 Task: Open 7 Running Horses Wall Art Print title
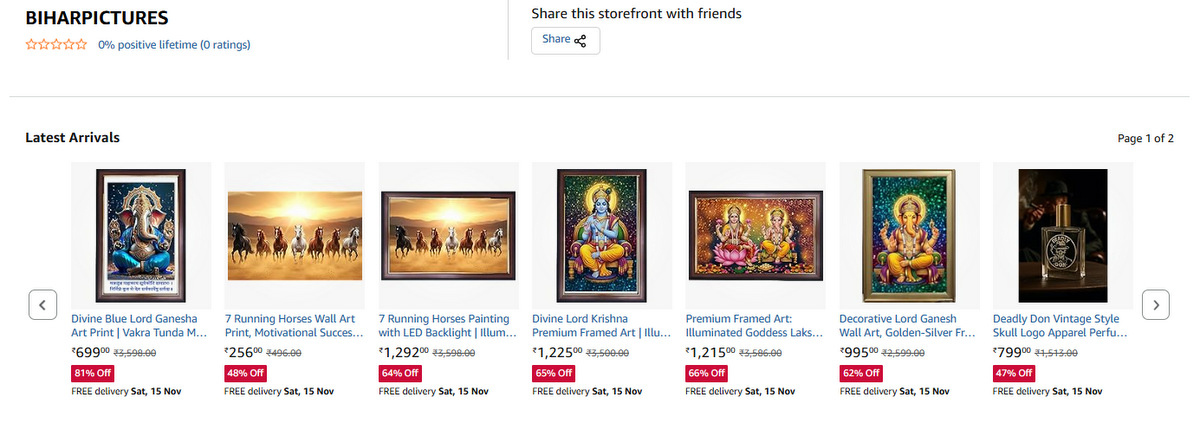click(295, 325)
